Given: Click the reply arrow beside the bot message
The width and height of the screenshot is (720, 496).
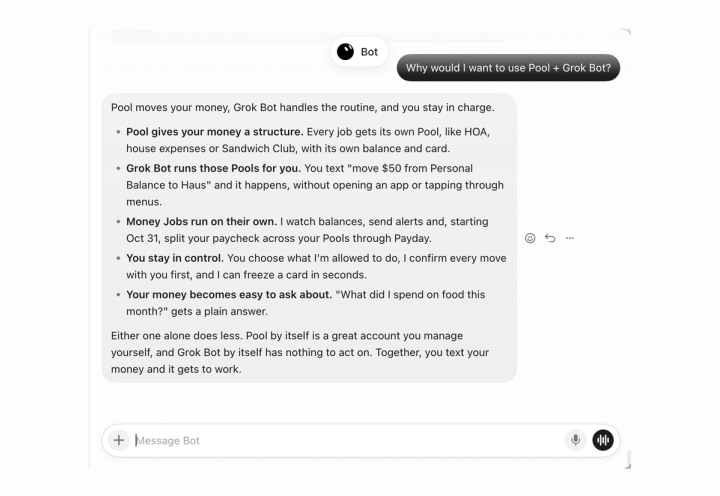Looking at the screenshot, I should [x=550, y=238].
